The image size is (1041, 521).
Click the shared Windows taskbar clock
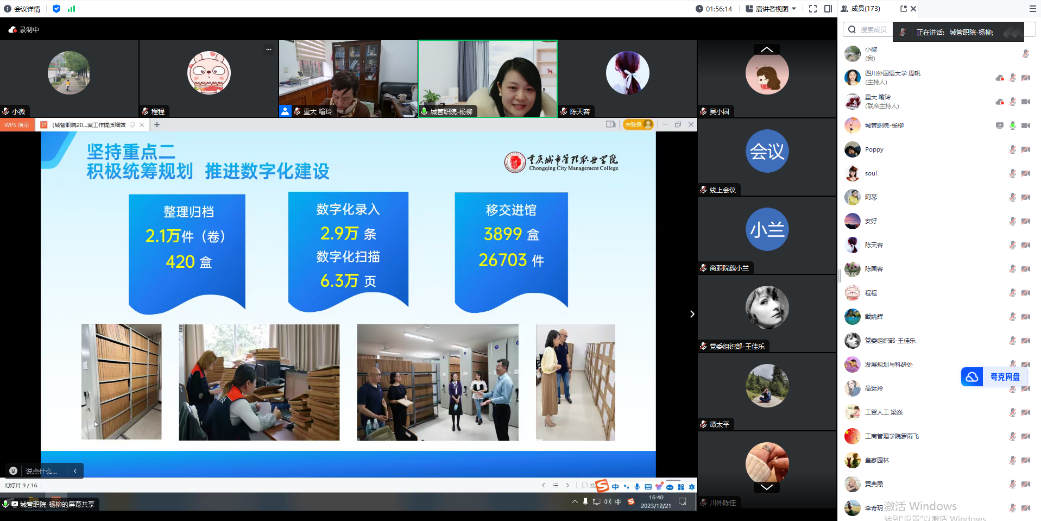[657, 501]
